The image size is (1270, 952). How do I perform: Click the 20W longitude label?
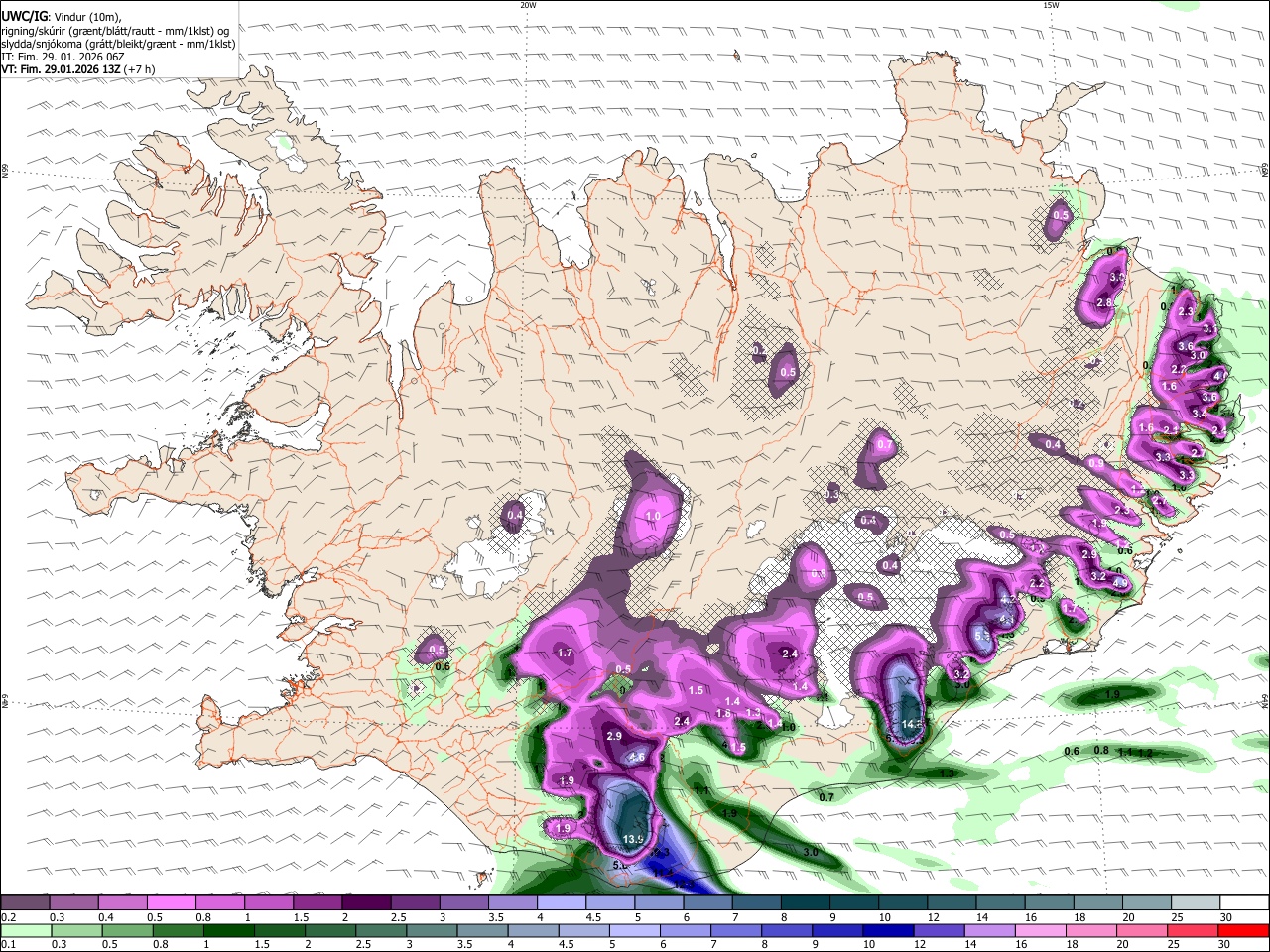point(528,5)
